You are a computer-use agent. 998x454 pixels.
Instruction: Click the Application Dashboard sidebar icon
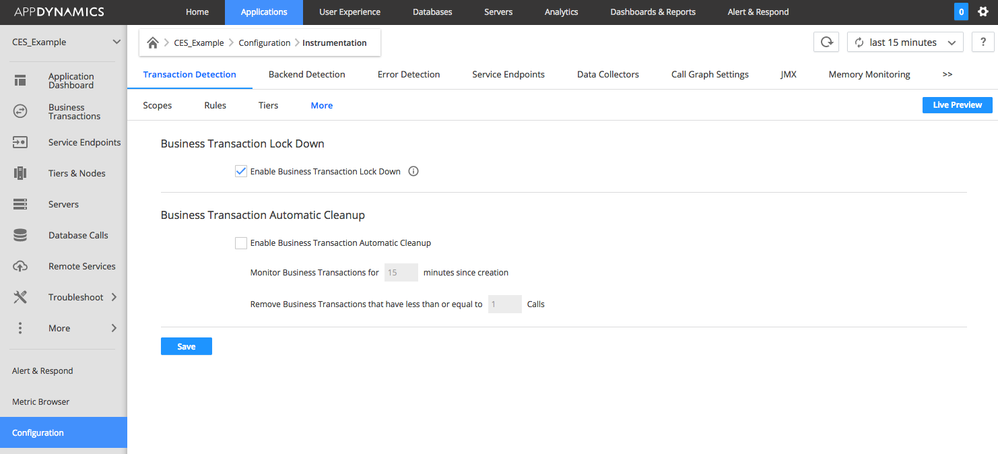(x=20, y=81)
